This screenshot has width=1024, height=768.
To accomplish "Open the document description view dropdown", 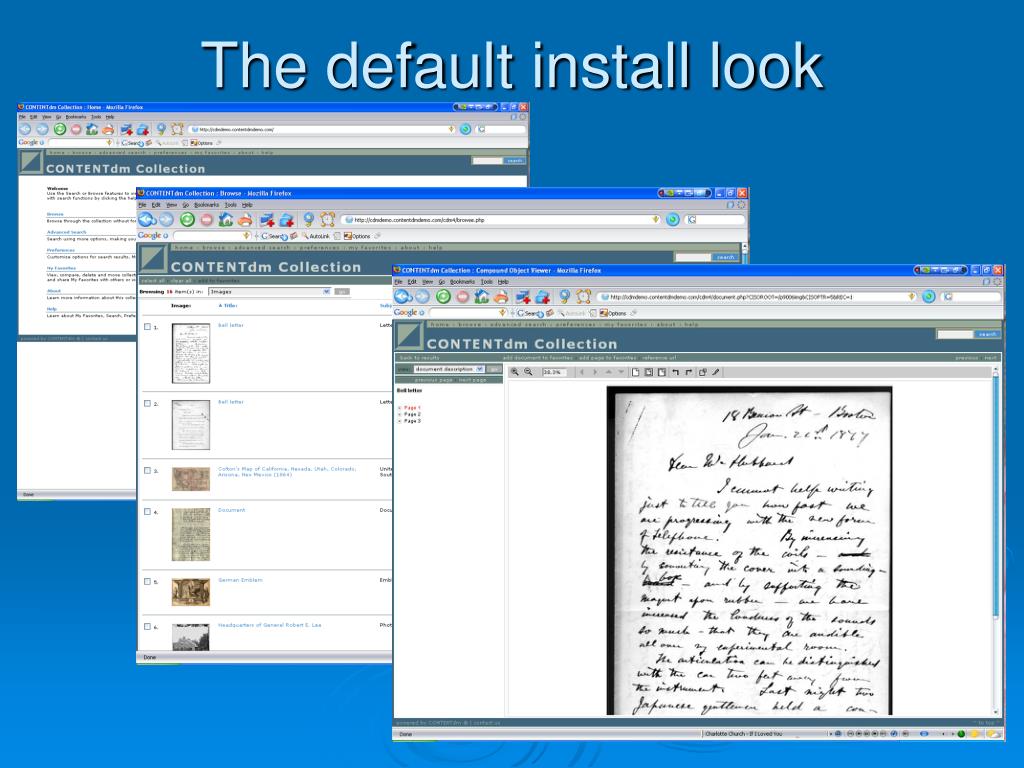I will (x=480, y=369).
